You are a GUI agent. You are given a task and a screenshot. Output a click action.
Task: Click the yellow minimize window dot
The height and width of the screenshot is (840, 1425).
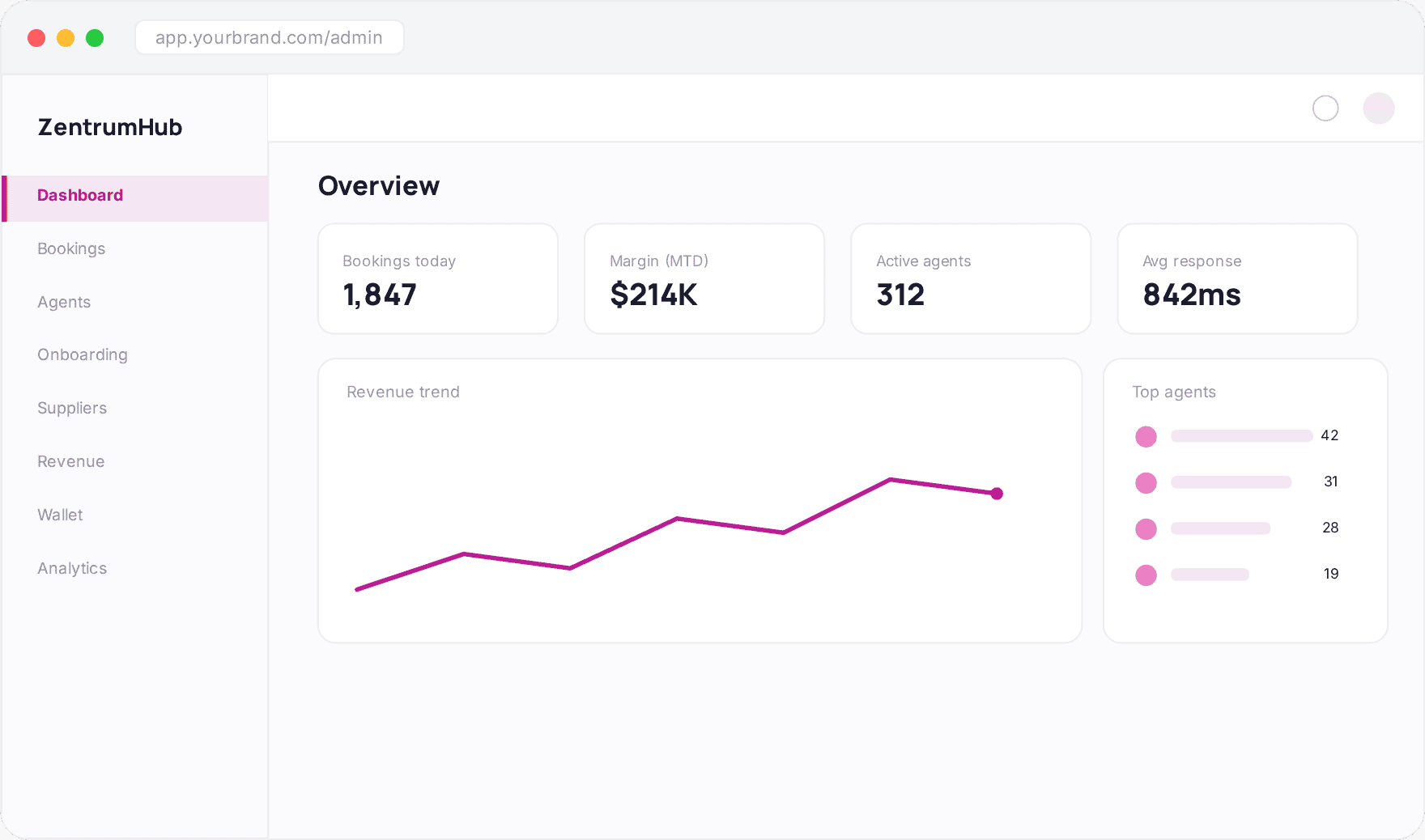point(66,38)
